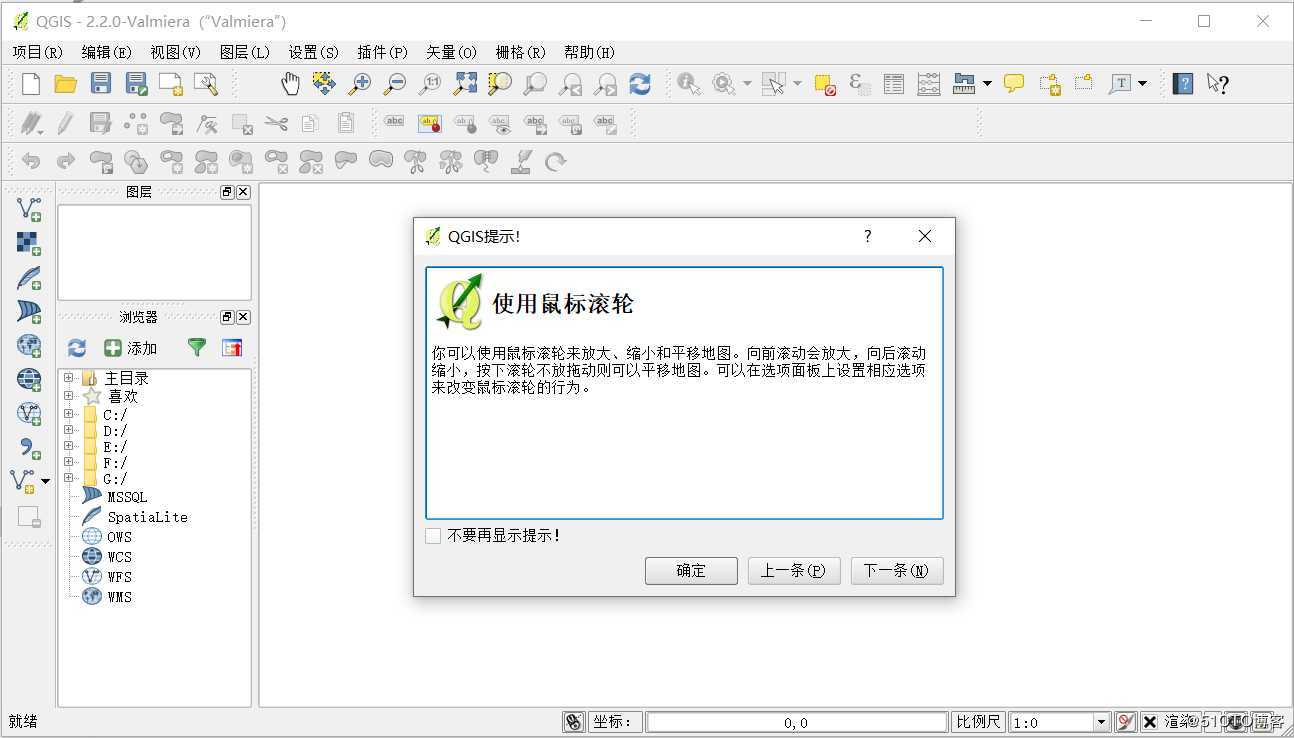Refresh the map with the blue arrows icon

click(x=640, y=84)
